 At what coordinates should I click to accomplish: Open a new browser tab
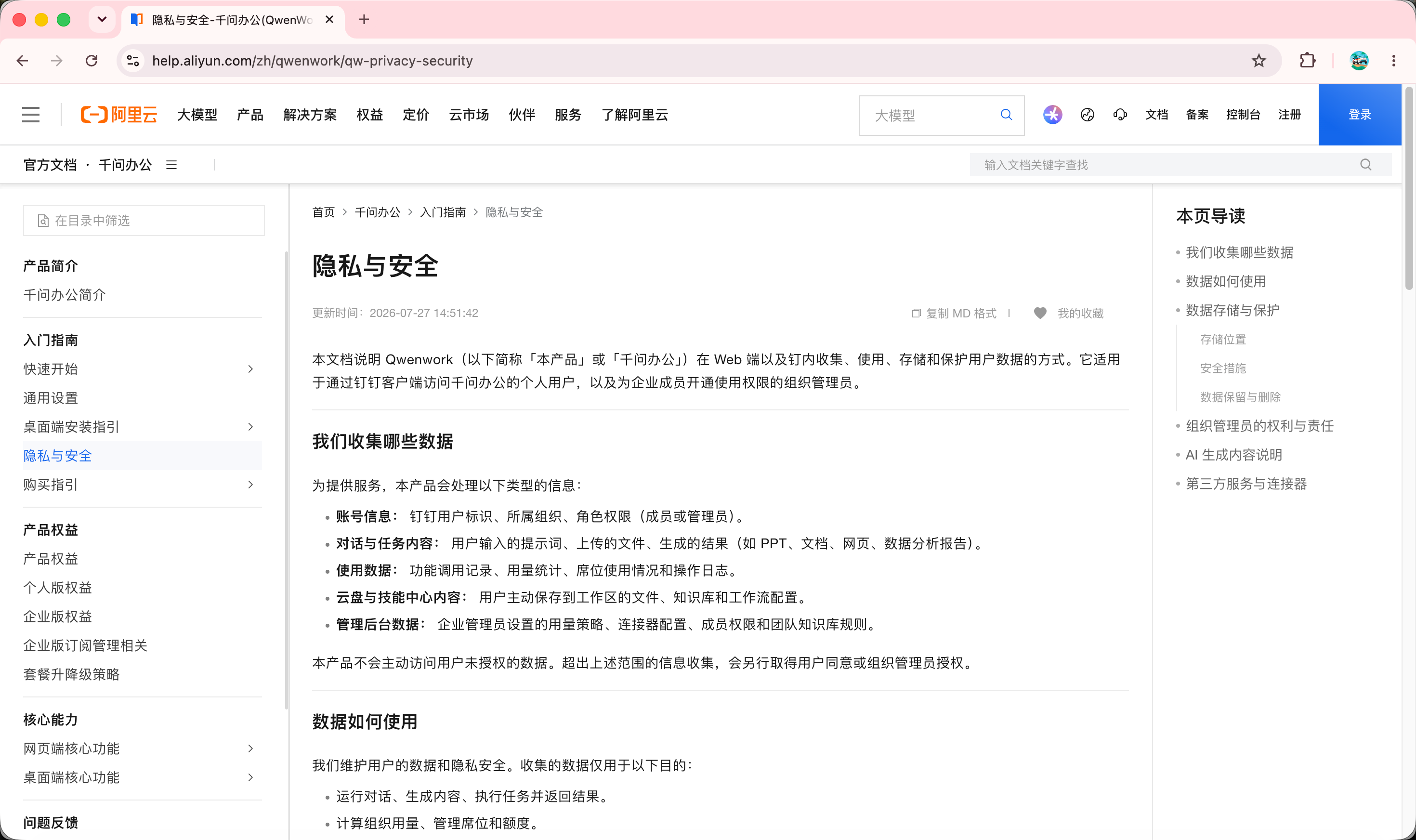click(x=364, y=20)
